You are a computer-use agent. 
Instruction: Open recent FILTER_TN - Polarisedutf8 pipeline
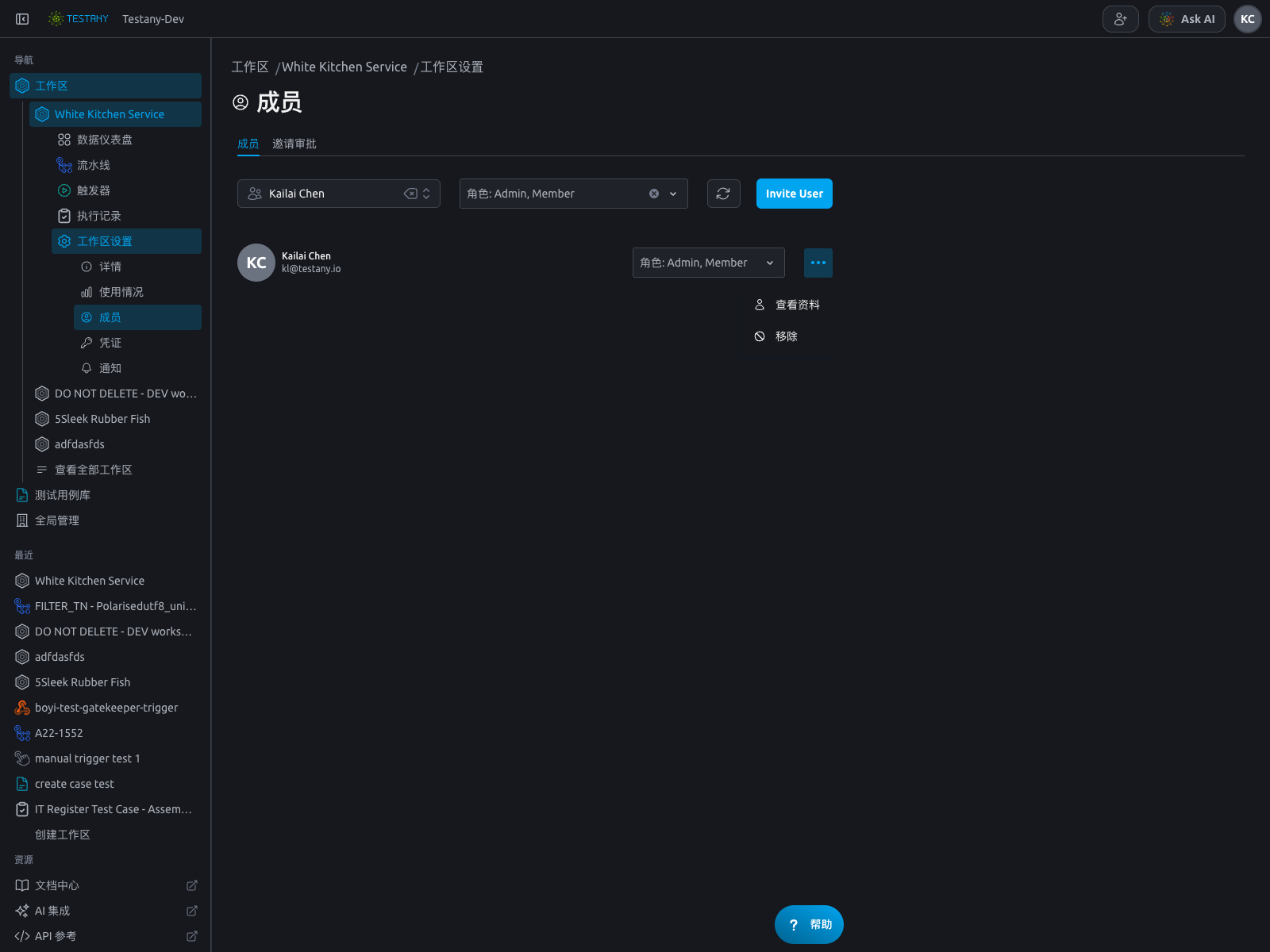click(x=106, y=606)
